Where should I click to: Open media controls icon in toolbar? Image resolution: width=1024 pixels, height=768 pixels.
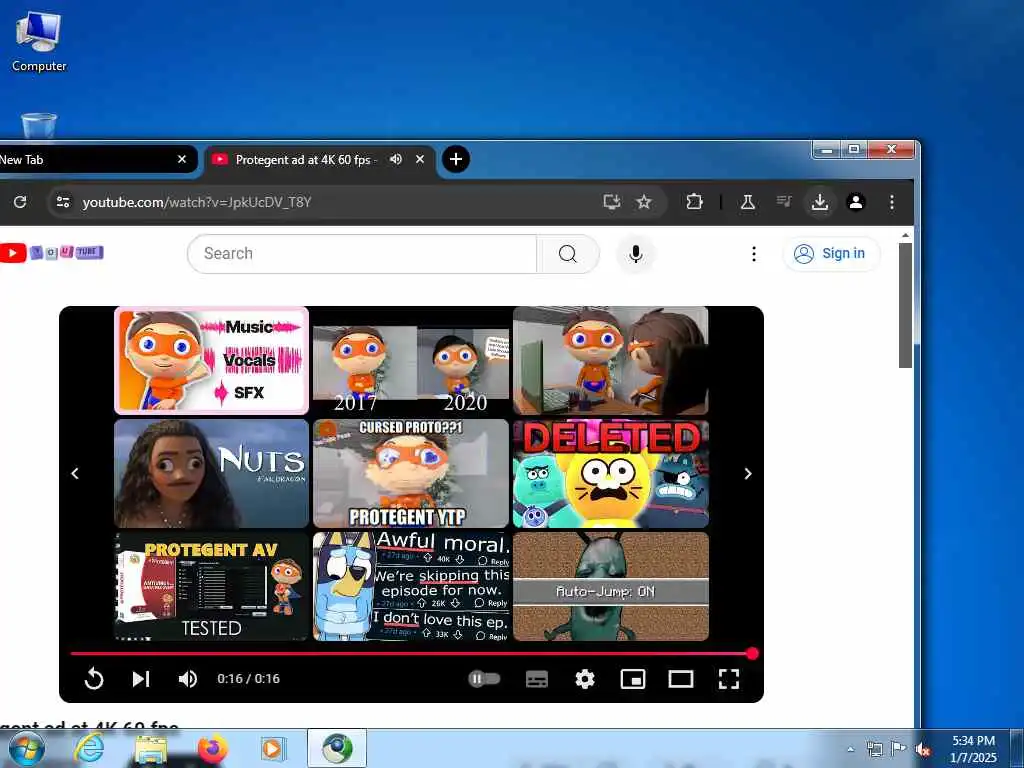pyautogui.click(x=784, y=201)
